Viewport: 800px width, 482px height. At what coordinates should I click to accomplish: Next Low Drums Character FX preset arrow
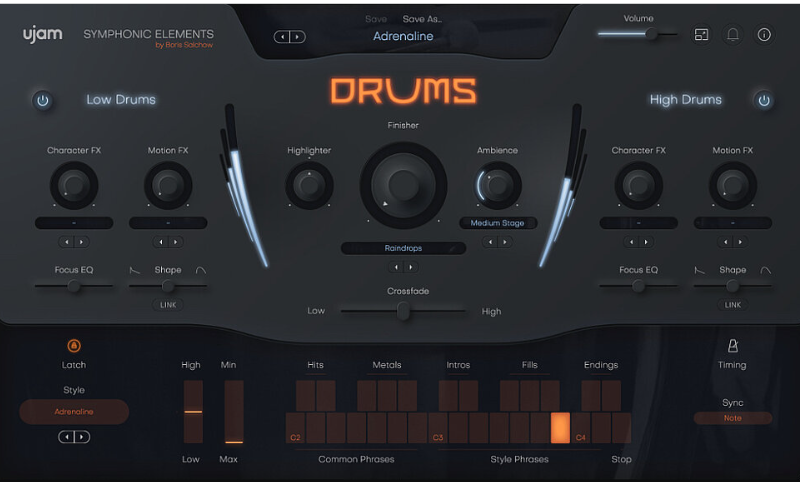(81, 242)
